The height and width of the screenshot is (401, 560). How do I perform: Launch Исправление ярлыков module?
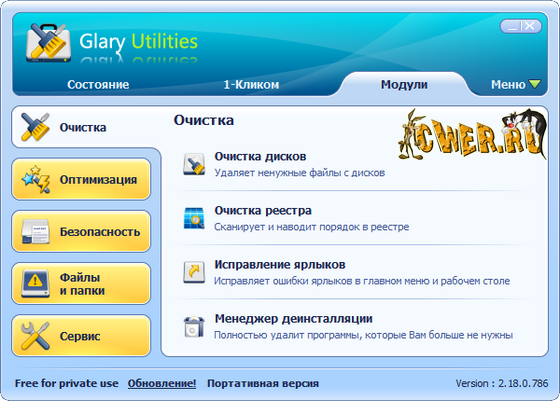[280, 265]
